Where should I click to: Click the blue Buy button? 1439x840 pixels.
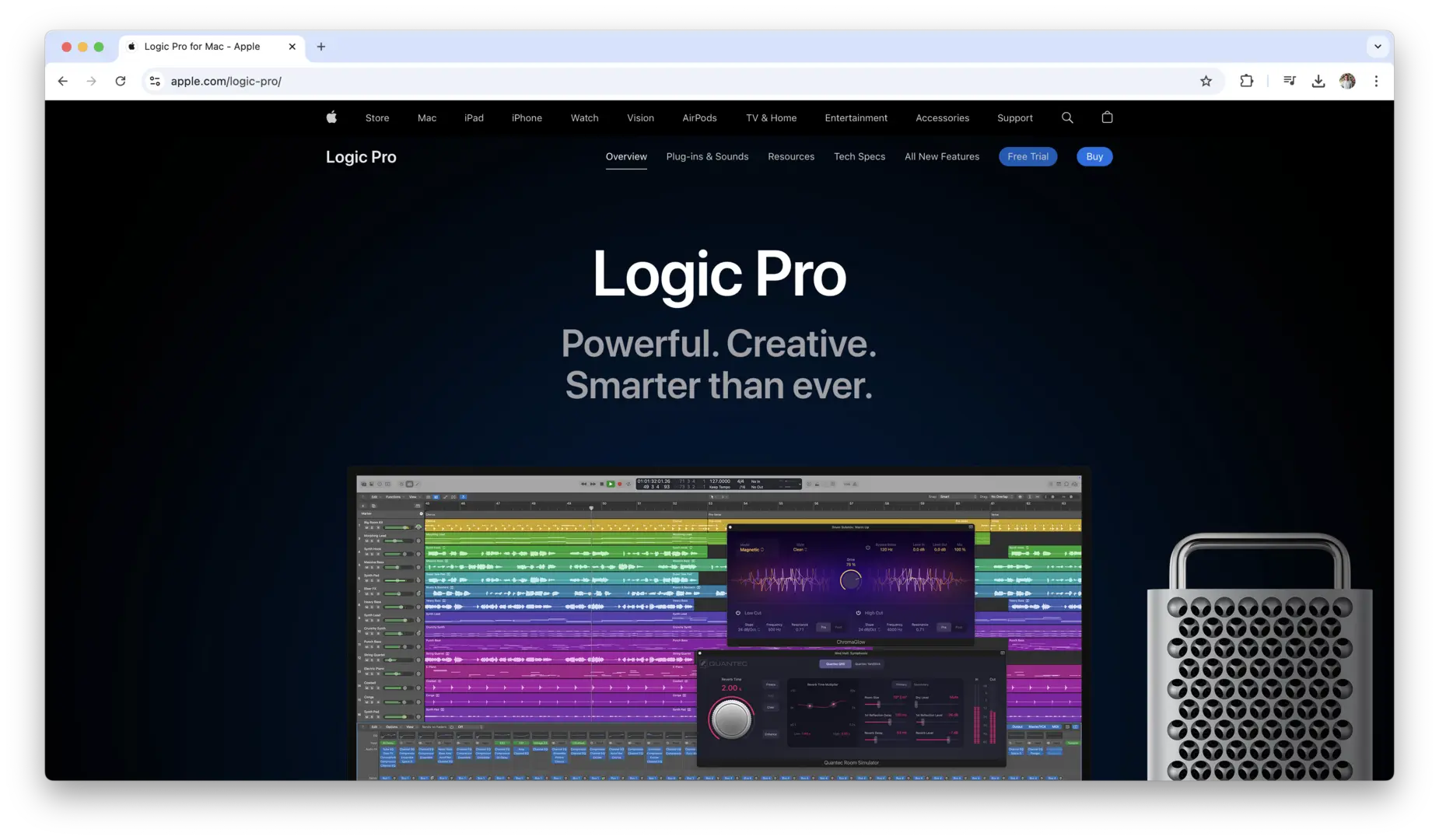(x=1094, y=156)
